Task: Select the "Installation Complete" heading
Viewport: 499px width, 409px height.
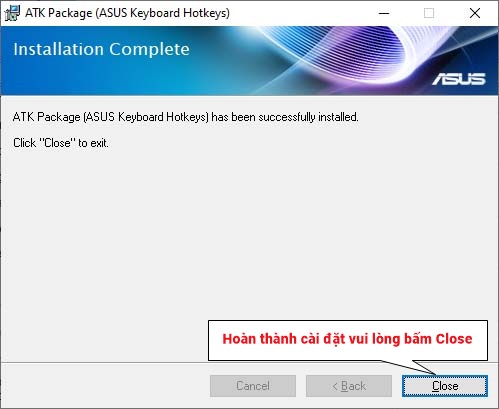Action: pos(101,49)
